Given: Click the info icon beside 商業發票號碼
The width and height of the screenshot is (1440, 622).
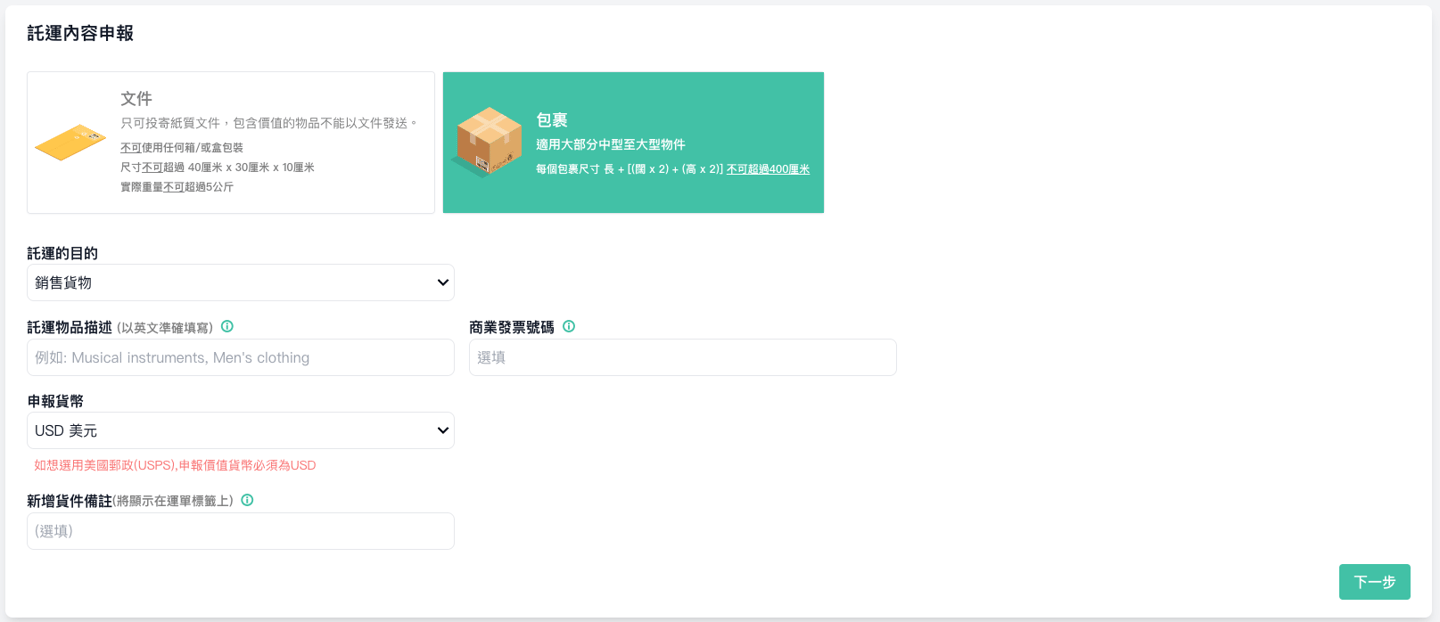Looking at the screenshot, I should point(569,327).
